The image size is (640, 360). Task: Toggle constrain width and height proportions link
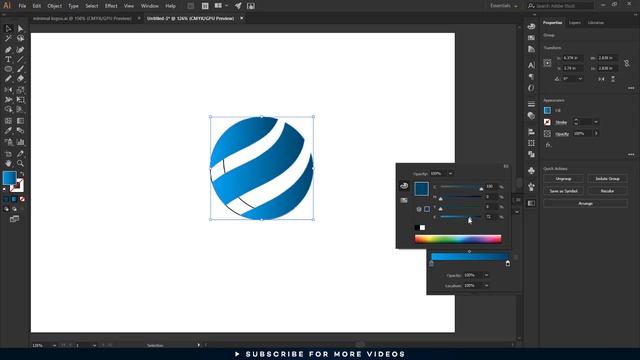pos(627,63)
